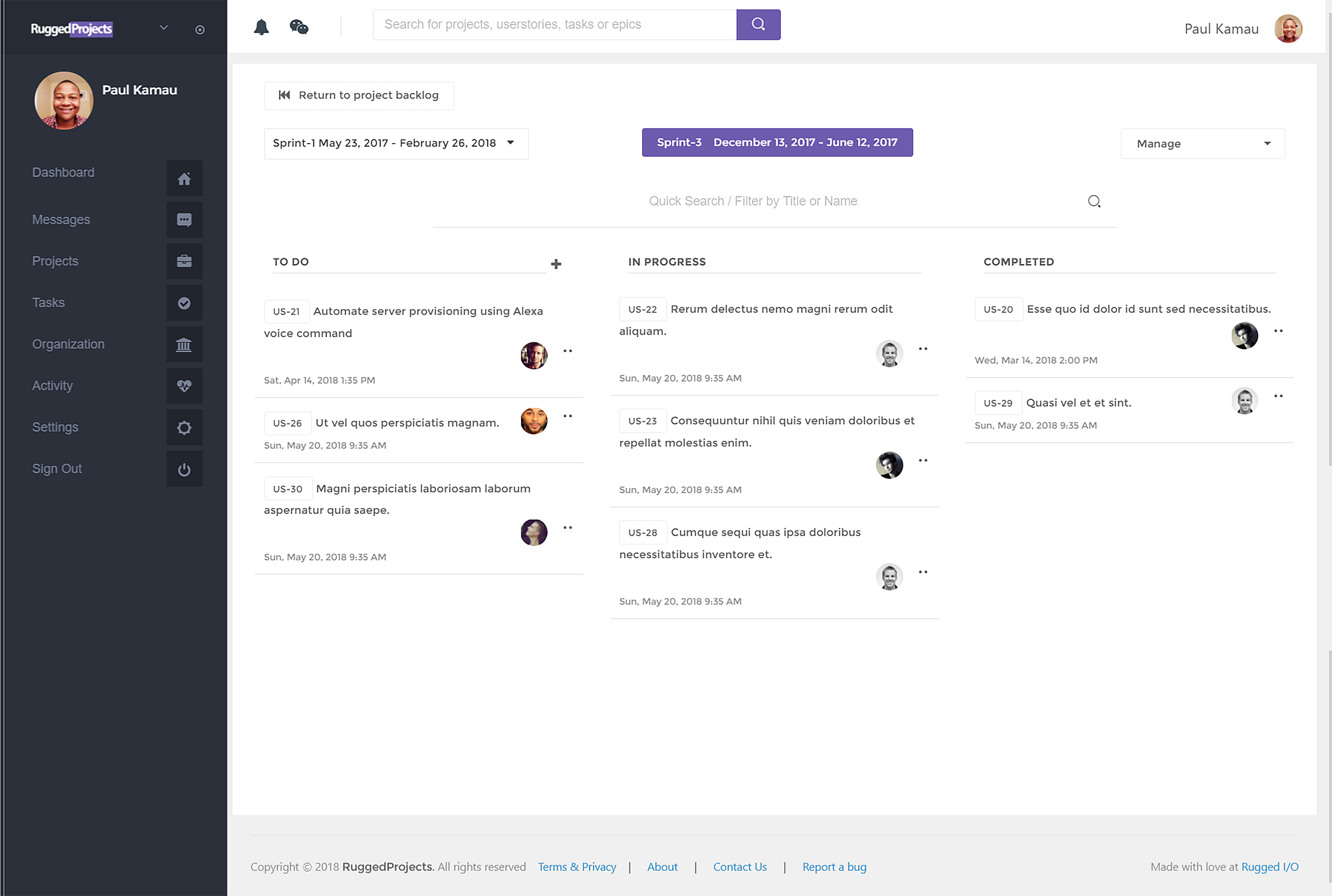Click the Dashboard home icon

184,179
